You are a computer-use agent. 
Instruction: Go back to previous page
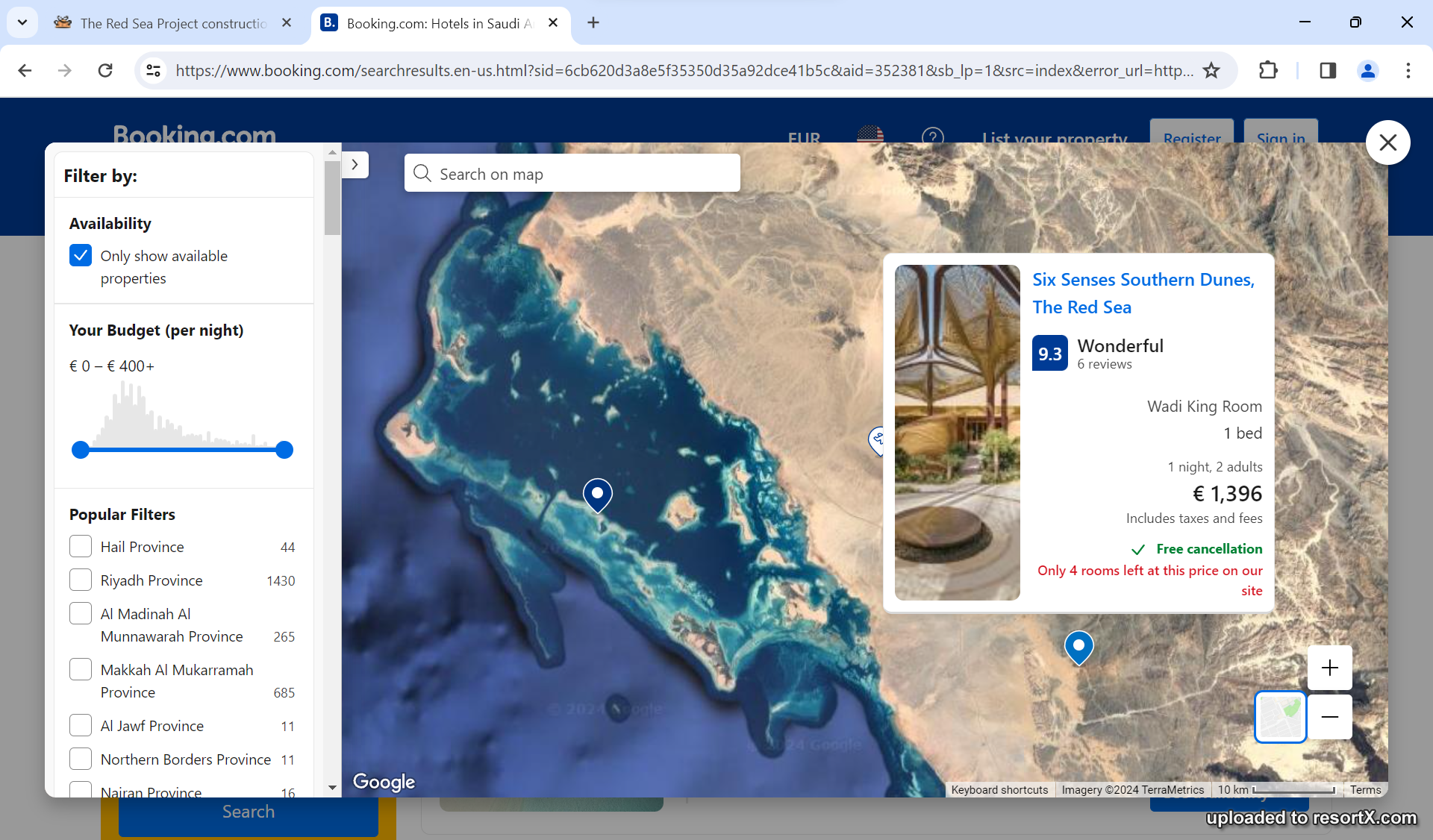(x=25, y=71)
